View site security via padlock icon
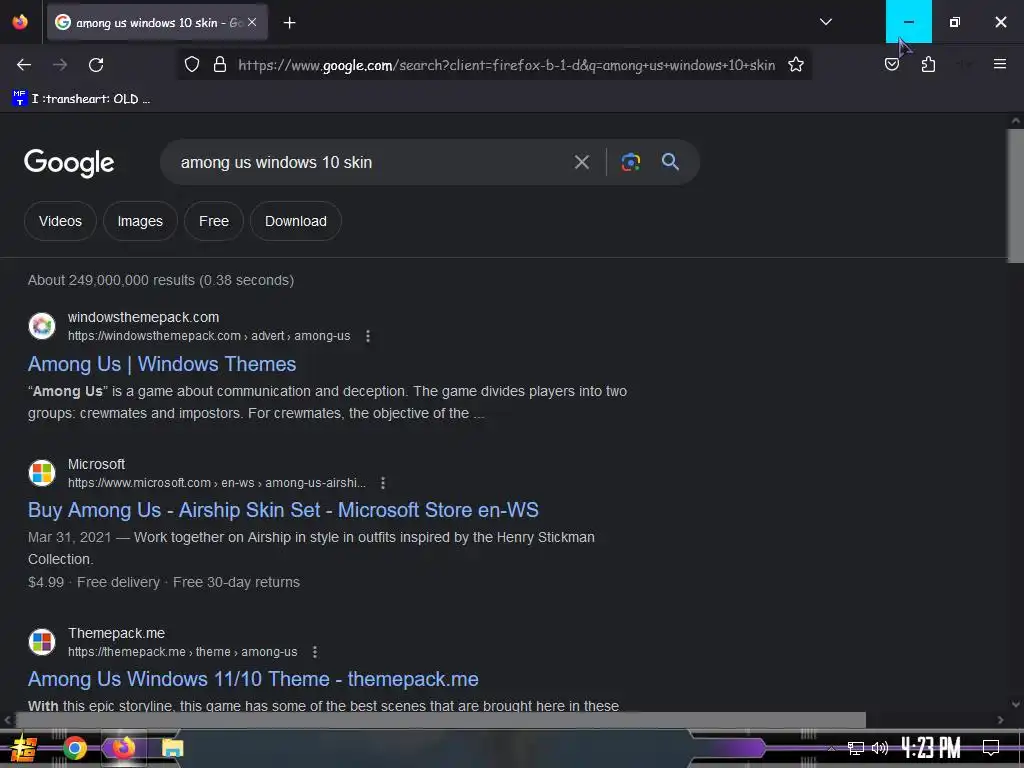The height and width of the screenshot is (768, 1024). [220, 65]
